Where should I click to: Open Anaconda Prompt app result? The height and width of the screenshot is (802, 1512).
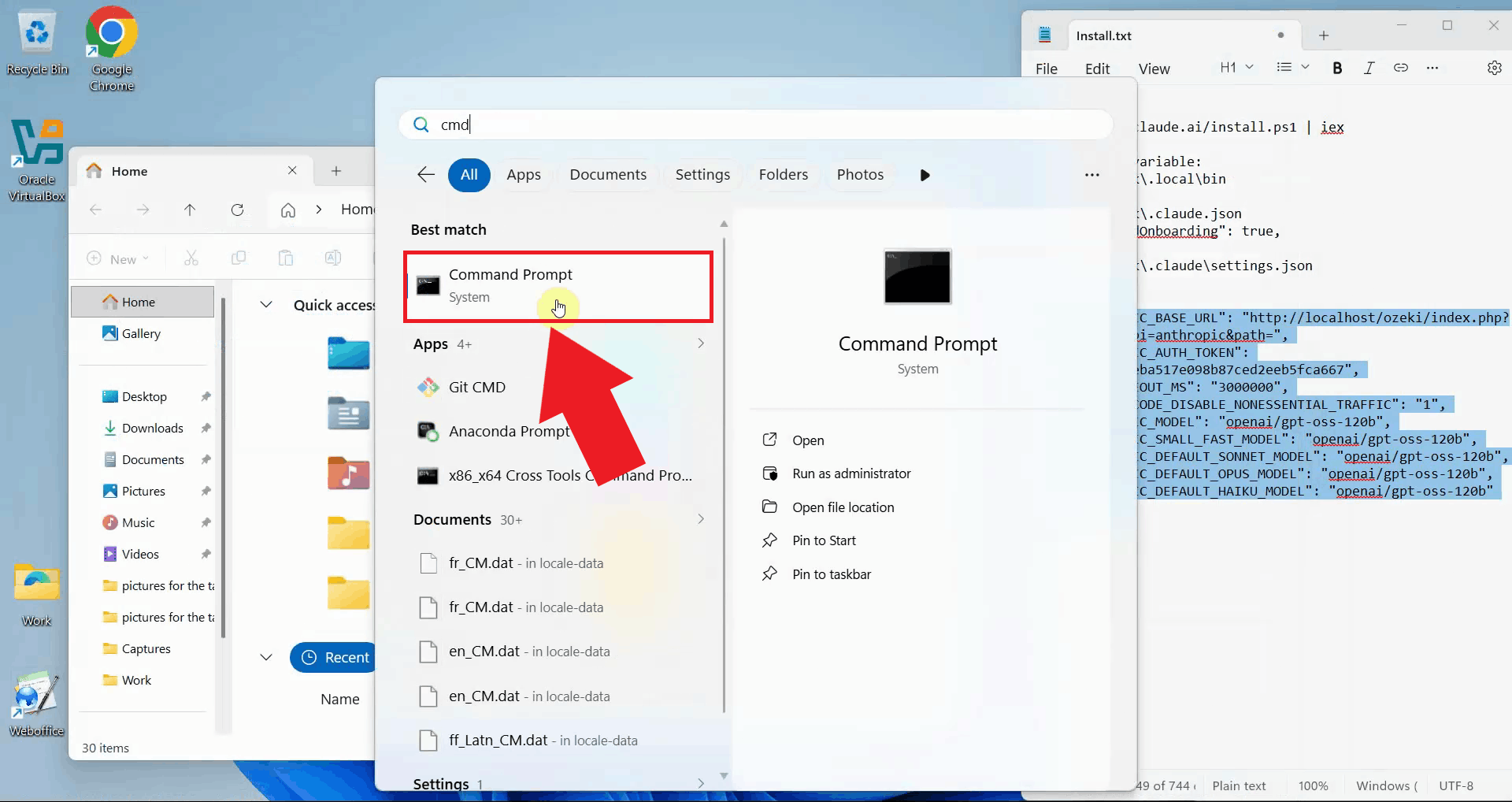click(x=508, y=431)
